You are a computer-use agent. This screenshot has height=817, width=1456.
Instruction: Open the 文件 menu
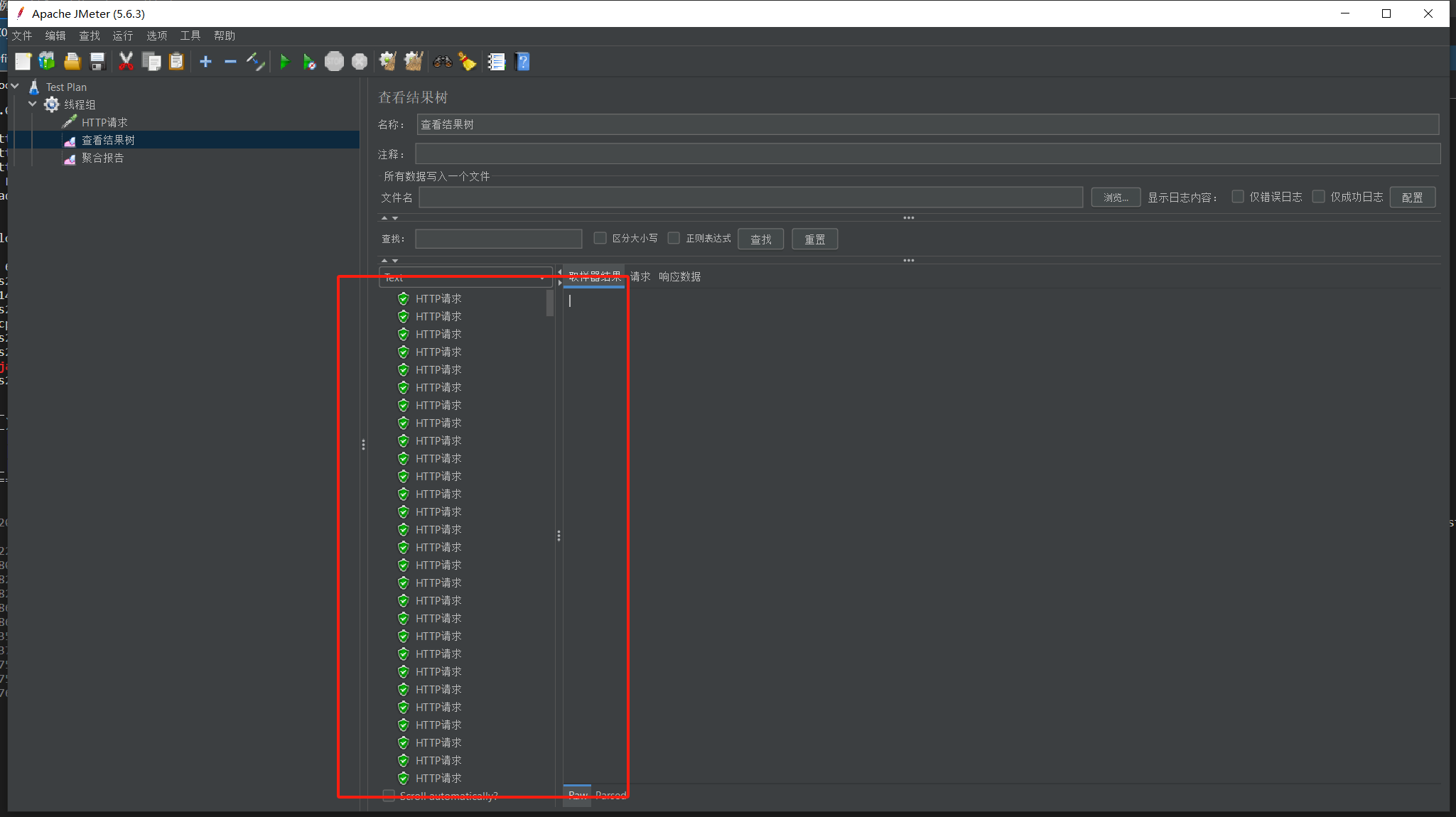(x=22, y=36)
